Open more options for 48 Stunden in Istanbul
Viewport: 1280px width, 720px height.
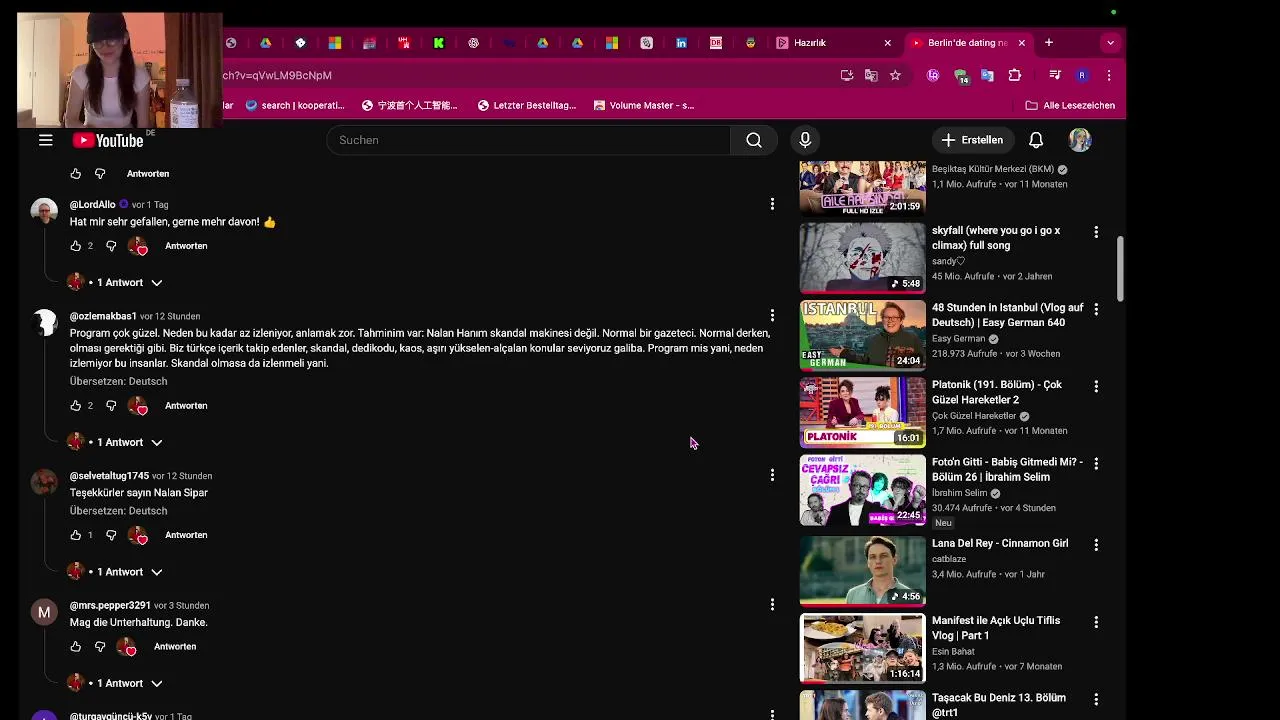point(1096,309)
